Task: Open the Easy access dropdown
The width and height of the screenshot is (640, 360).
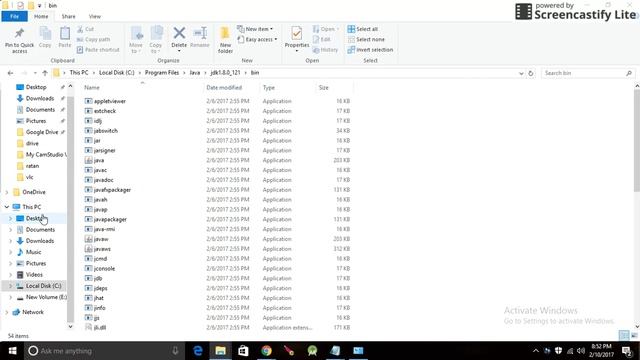Action: point(257,39)
